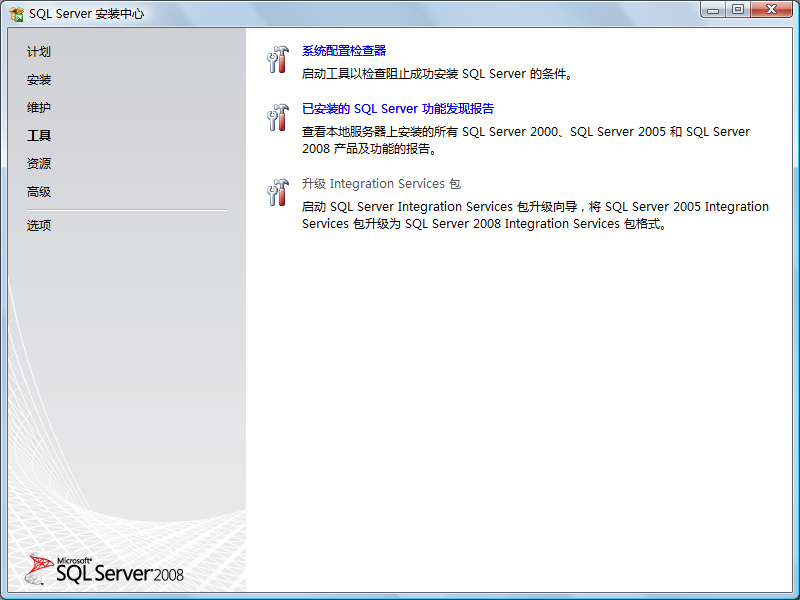800x600 pixels.
Task: Open 已安装的 SQL Server 功能发现报告 link
Action: tap(398, 109)
